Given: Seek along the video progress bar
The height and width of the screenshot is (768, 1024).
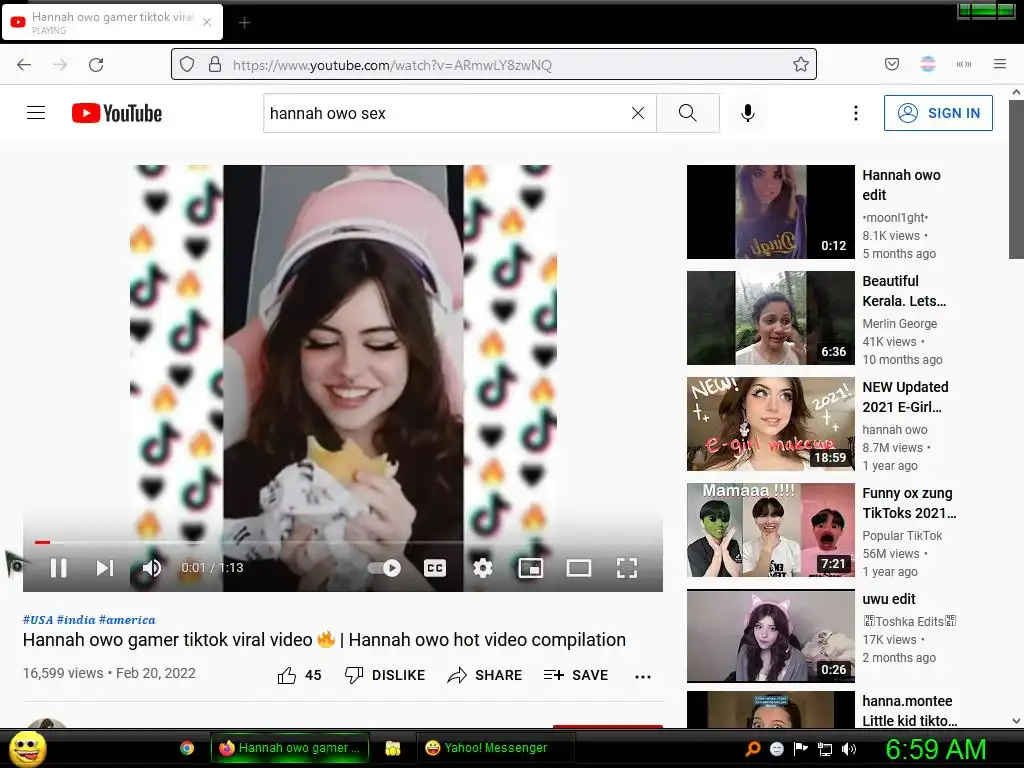Looking at the screenshot, I should 343,542.
